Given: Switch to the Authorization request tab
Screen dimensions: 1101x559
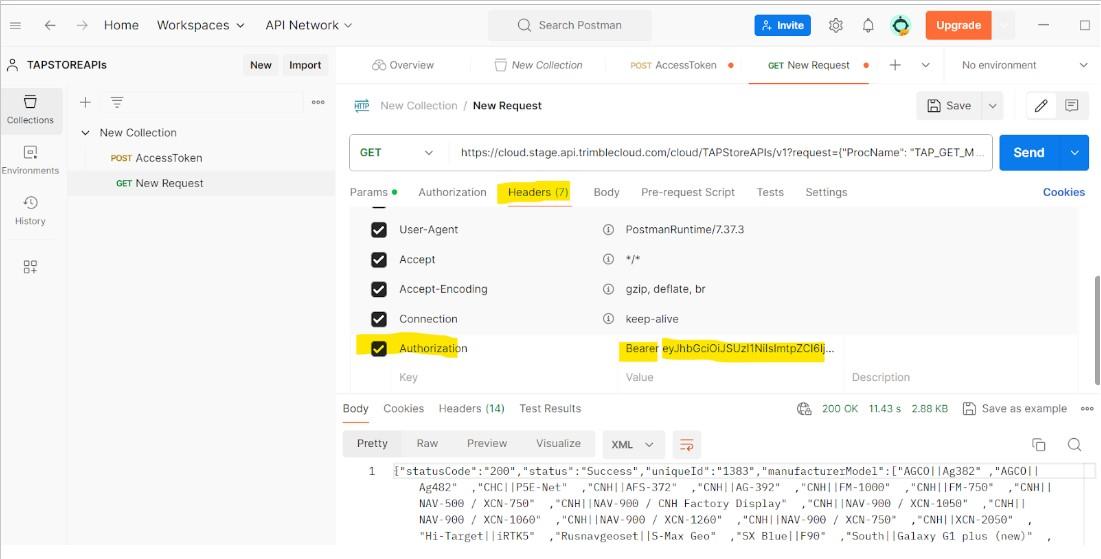Looking at the screenshot, I should (452, 192).
